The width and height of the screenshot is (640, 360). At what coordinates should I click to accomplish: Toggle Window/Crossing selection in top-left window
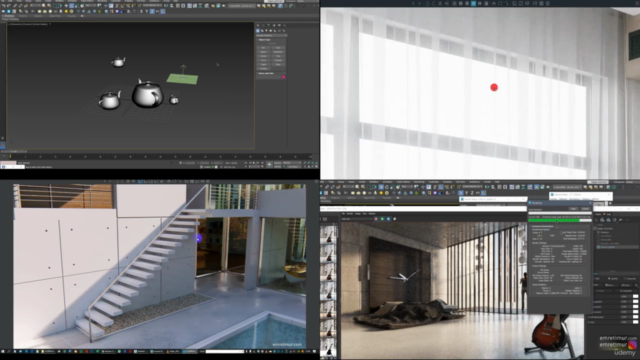[60, 5]
